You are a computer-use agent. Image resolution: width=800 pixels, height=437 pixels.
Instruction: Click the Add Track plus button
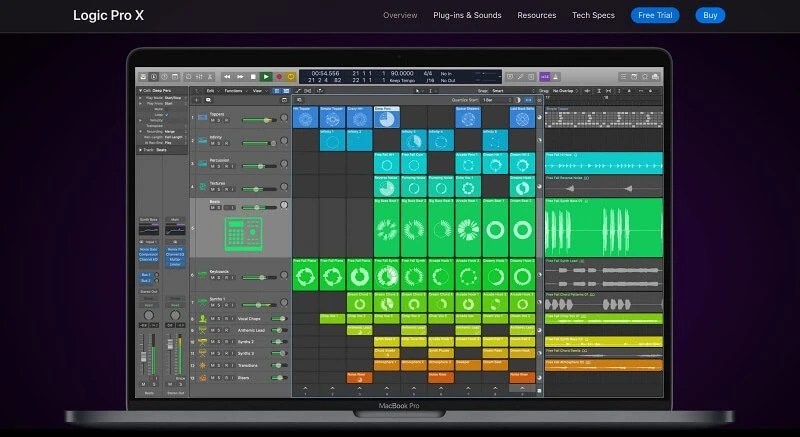click(x=196, y=100)
